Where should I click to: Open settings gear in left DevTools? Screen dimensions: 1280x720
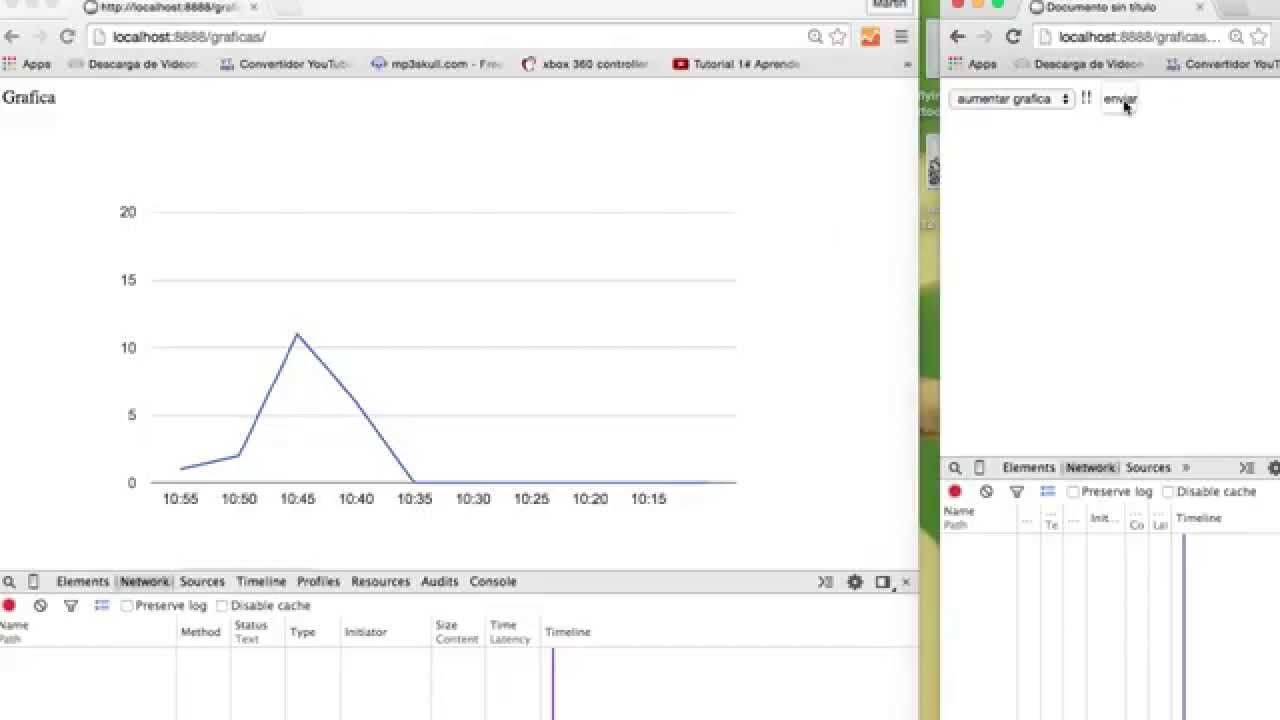(855, 582)
